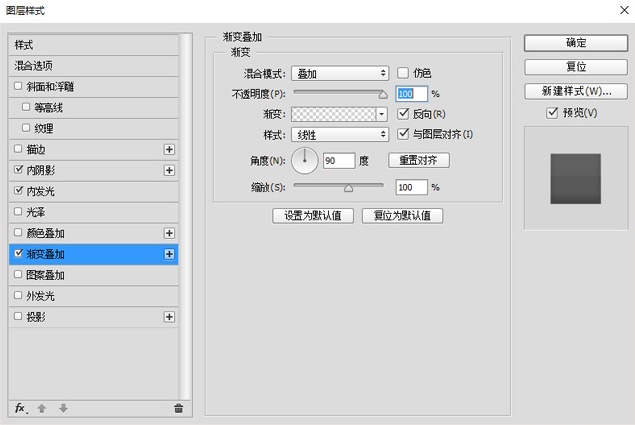The width and height of the screenshot is (635, 425).
Task: Click the 新建样式(W)... button
Action: [x=576, y=91]
